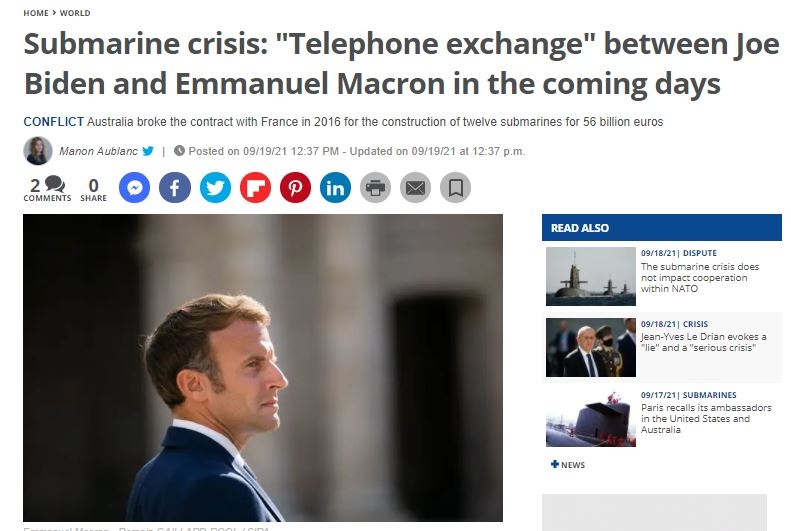Open Manon Aublanc author page

[x=98, y=151]
